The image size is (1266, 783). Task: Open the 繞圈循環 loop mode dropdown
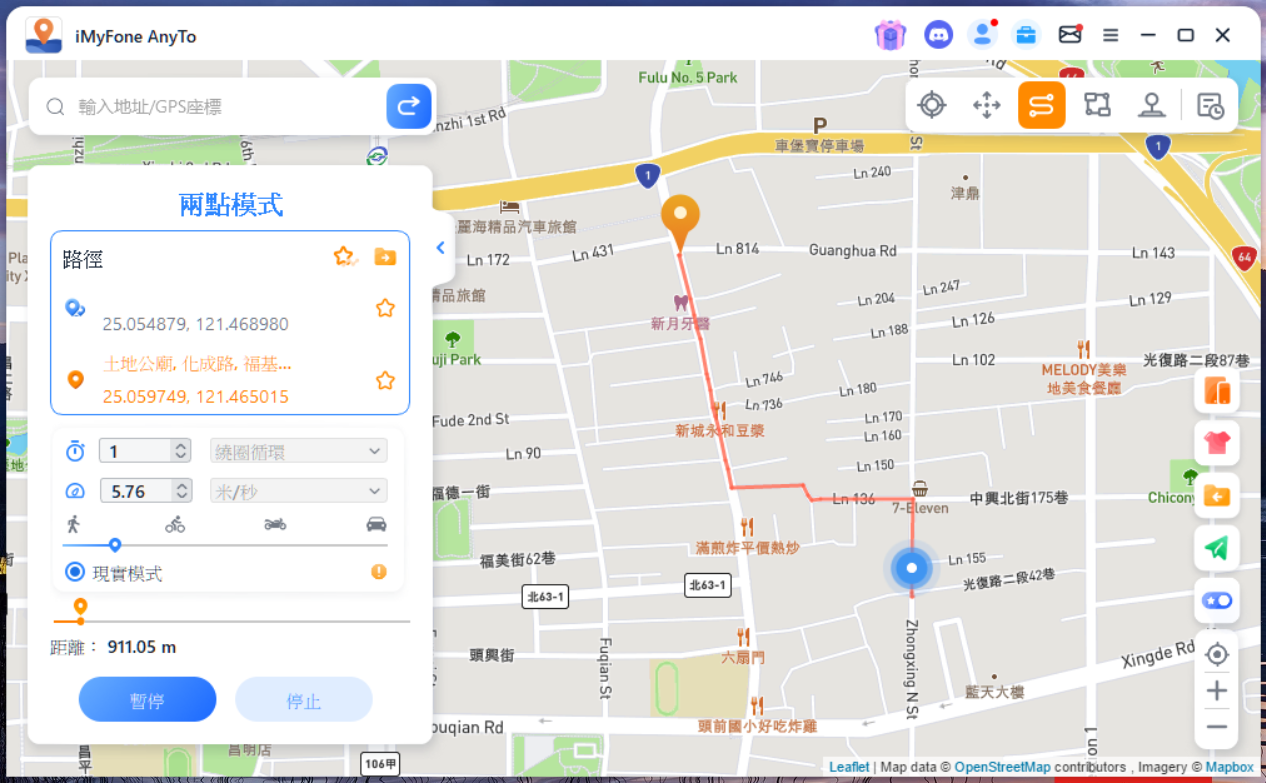298,452
